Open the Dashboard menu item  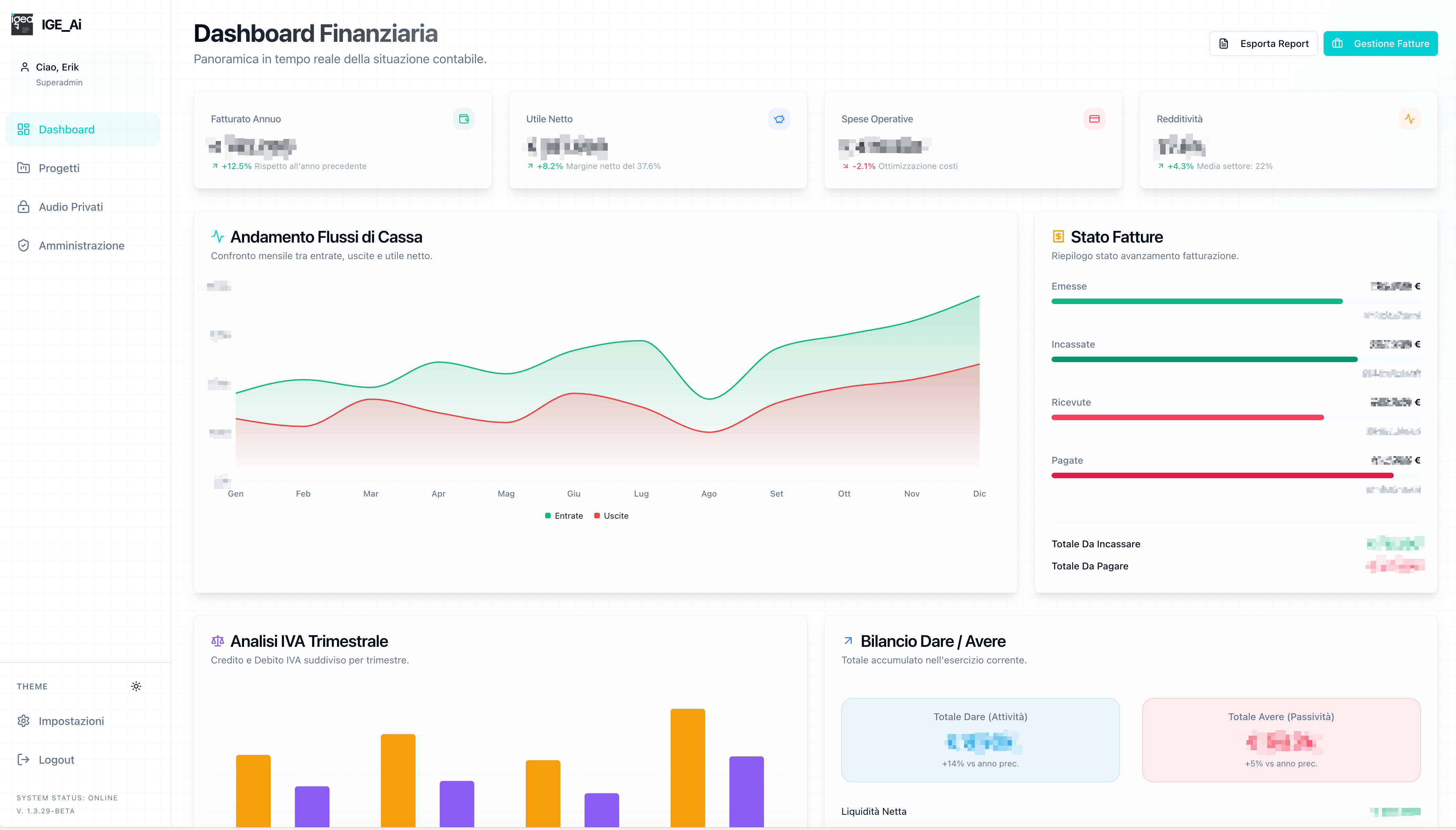[83, 129]
